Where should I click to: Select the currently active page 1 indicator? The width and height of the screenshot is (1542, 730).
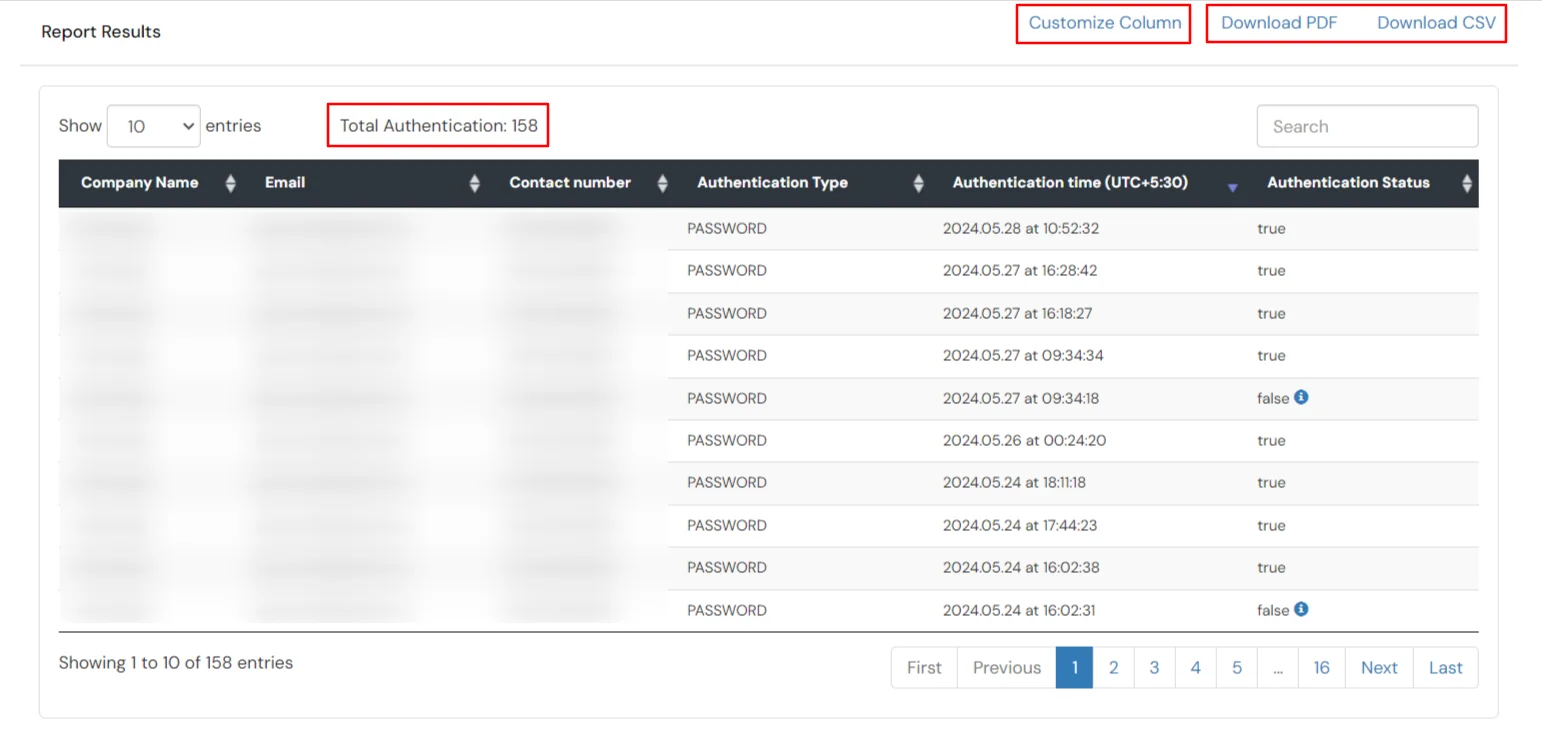click(x=1074, y=667)
